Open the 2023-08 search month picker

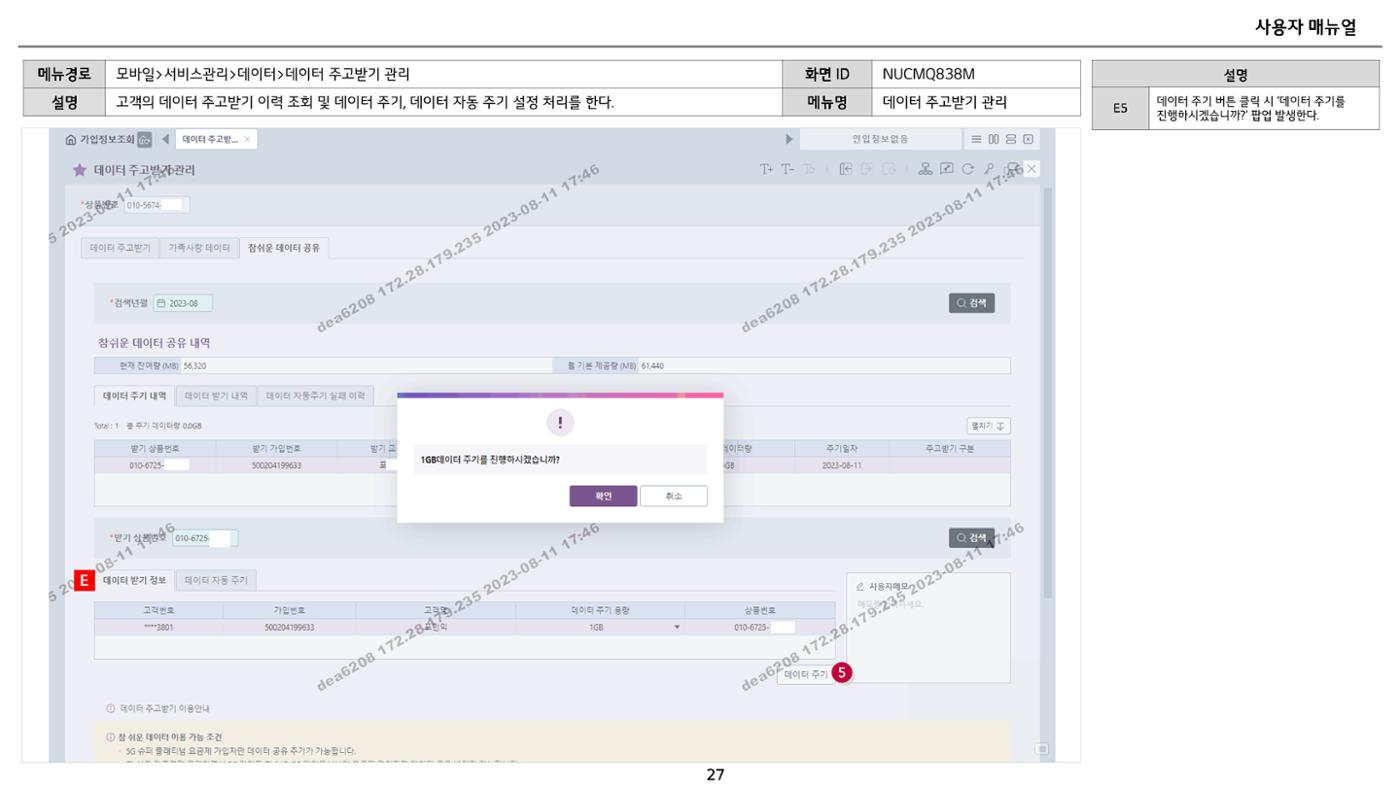(182, 303)
